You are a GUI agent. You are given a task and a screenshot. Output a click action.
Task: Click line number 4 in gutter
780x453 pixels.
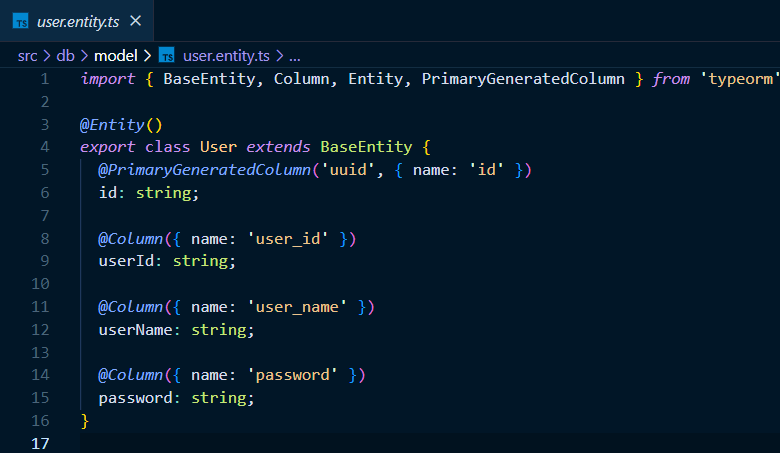pos(45,147)
